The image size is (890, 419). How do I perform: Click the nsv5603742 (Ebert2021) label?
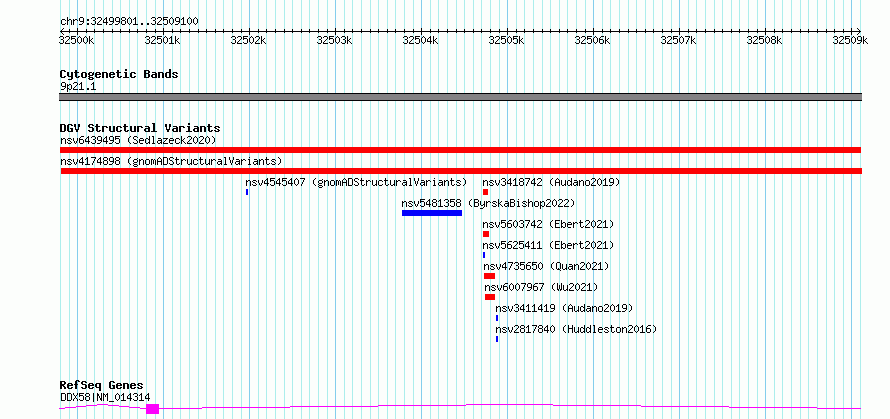coord(548,224)
